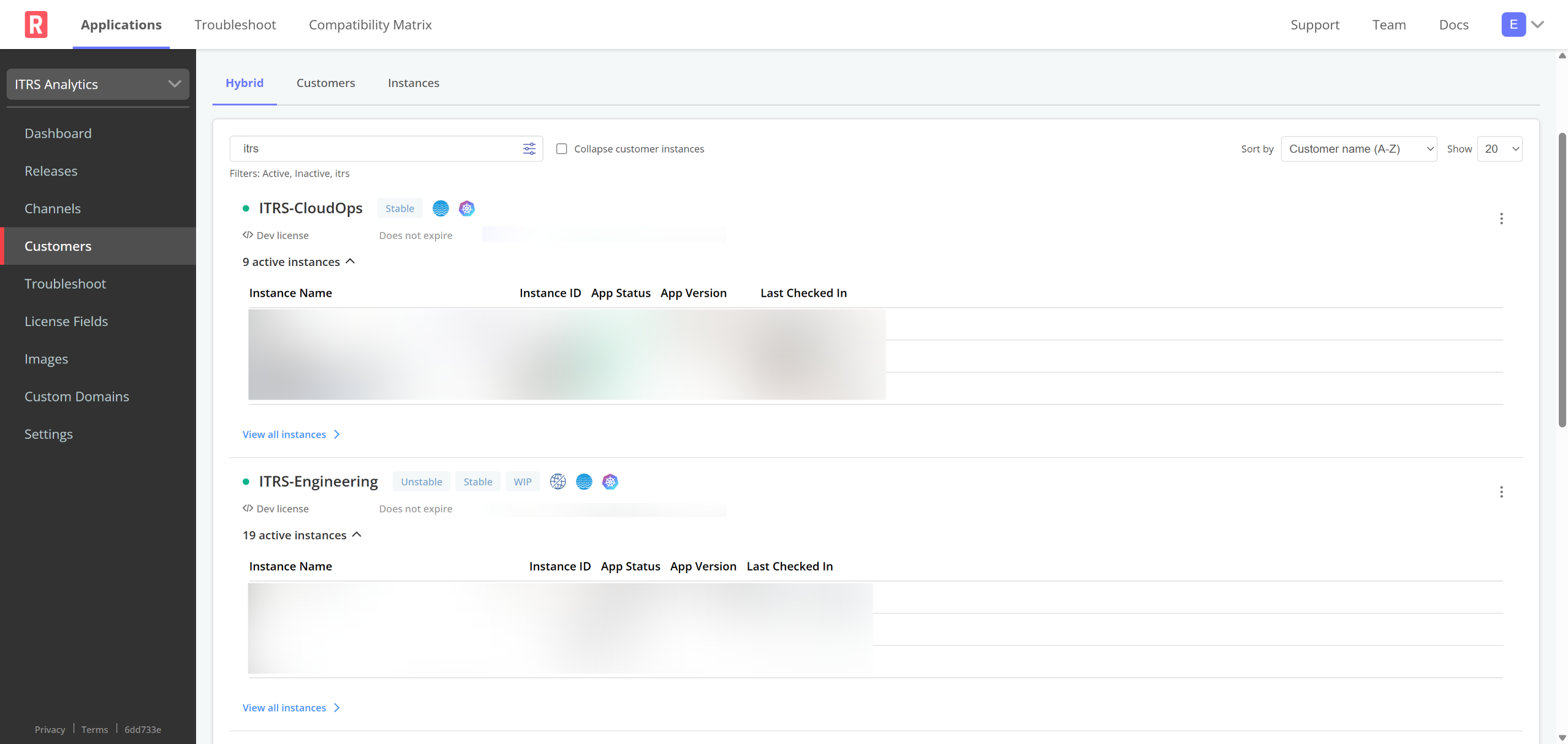Click the Kubernetes helm icon beside ITRS-CloudOps

[x=467, y=208]
